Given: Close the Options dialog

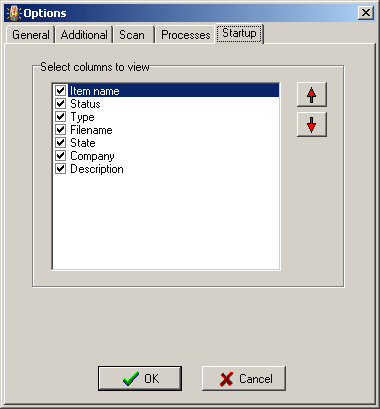Looking at the screenshot, I should coord(366,13).
